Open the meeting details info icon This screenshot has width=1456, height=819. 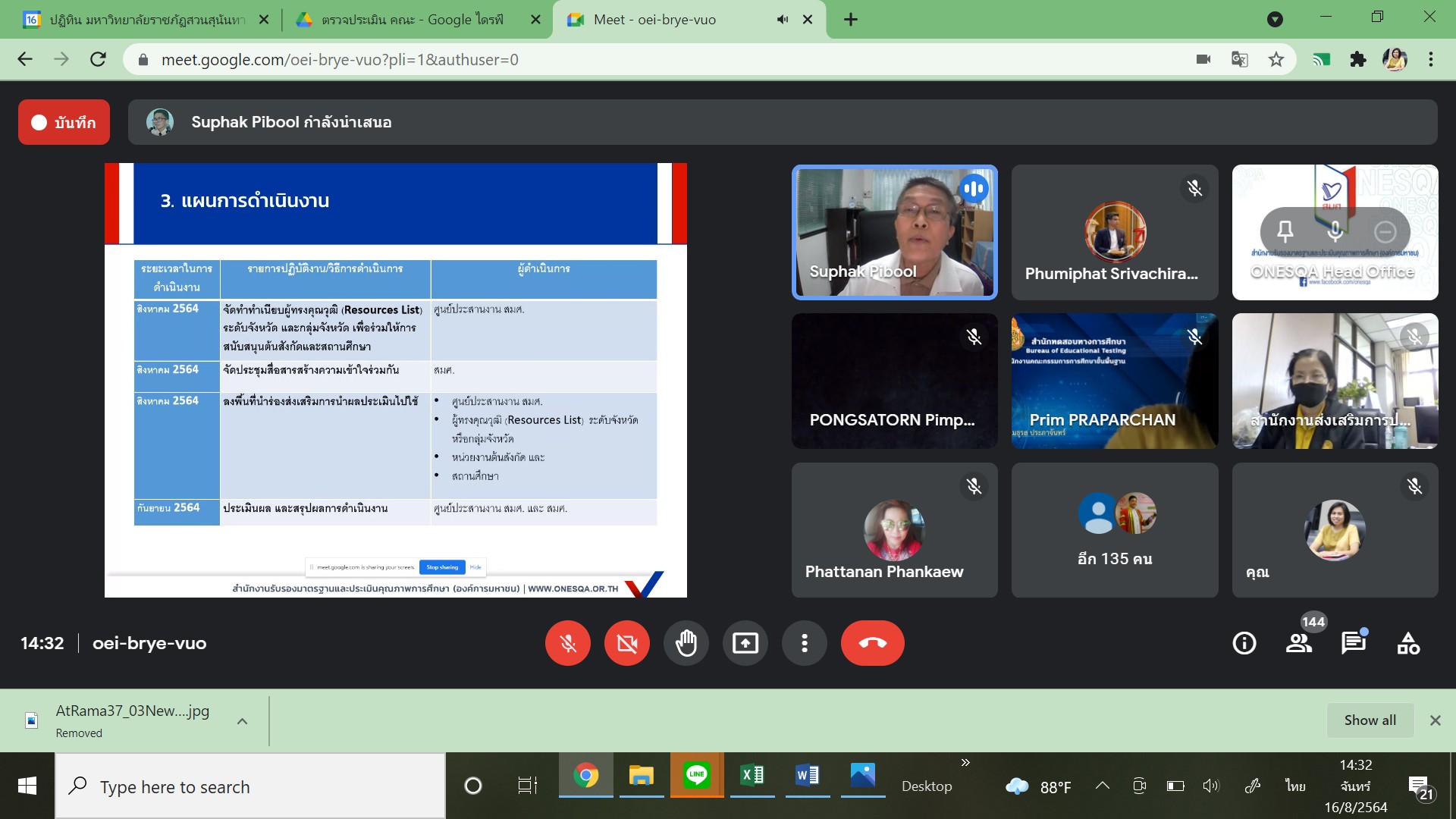(x=1244, y=643)
